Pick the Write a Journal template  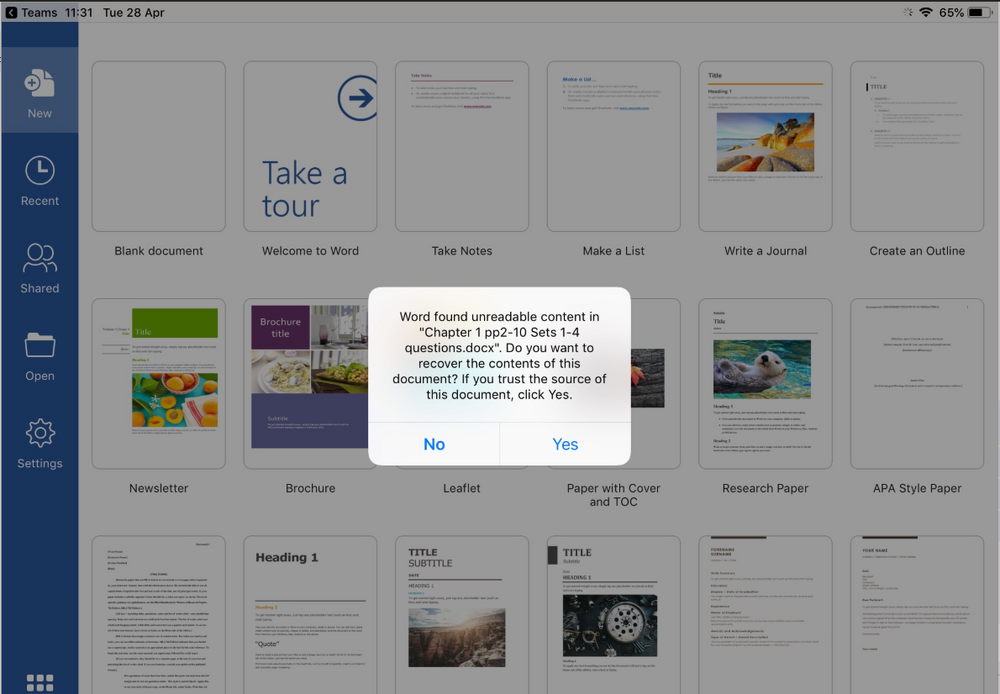point(765,146)
